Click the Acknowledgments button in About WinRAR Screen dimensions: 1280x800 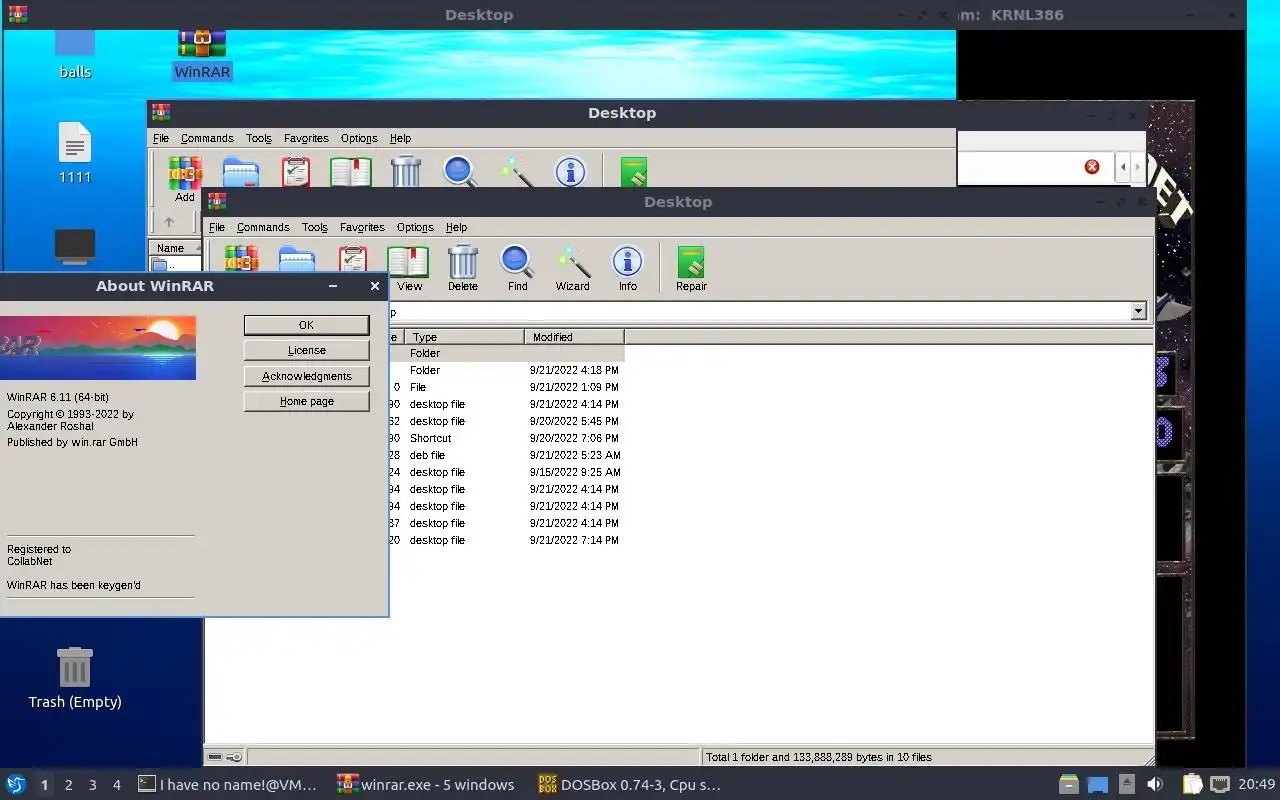tap(306, 376)
